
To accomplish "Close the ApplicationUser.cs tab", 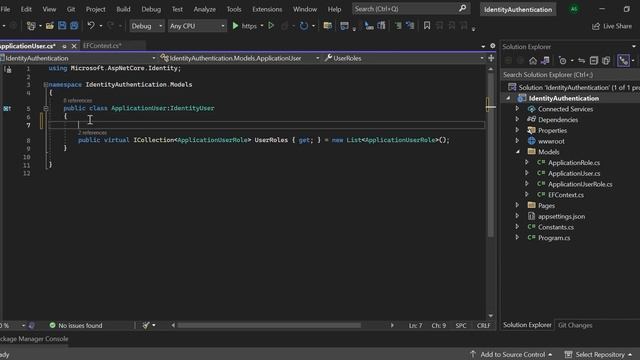I will point(74,46).
